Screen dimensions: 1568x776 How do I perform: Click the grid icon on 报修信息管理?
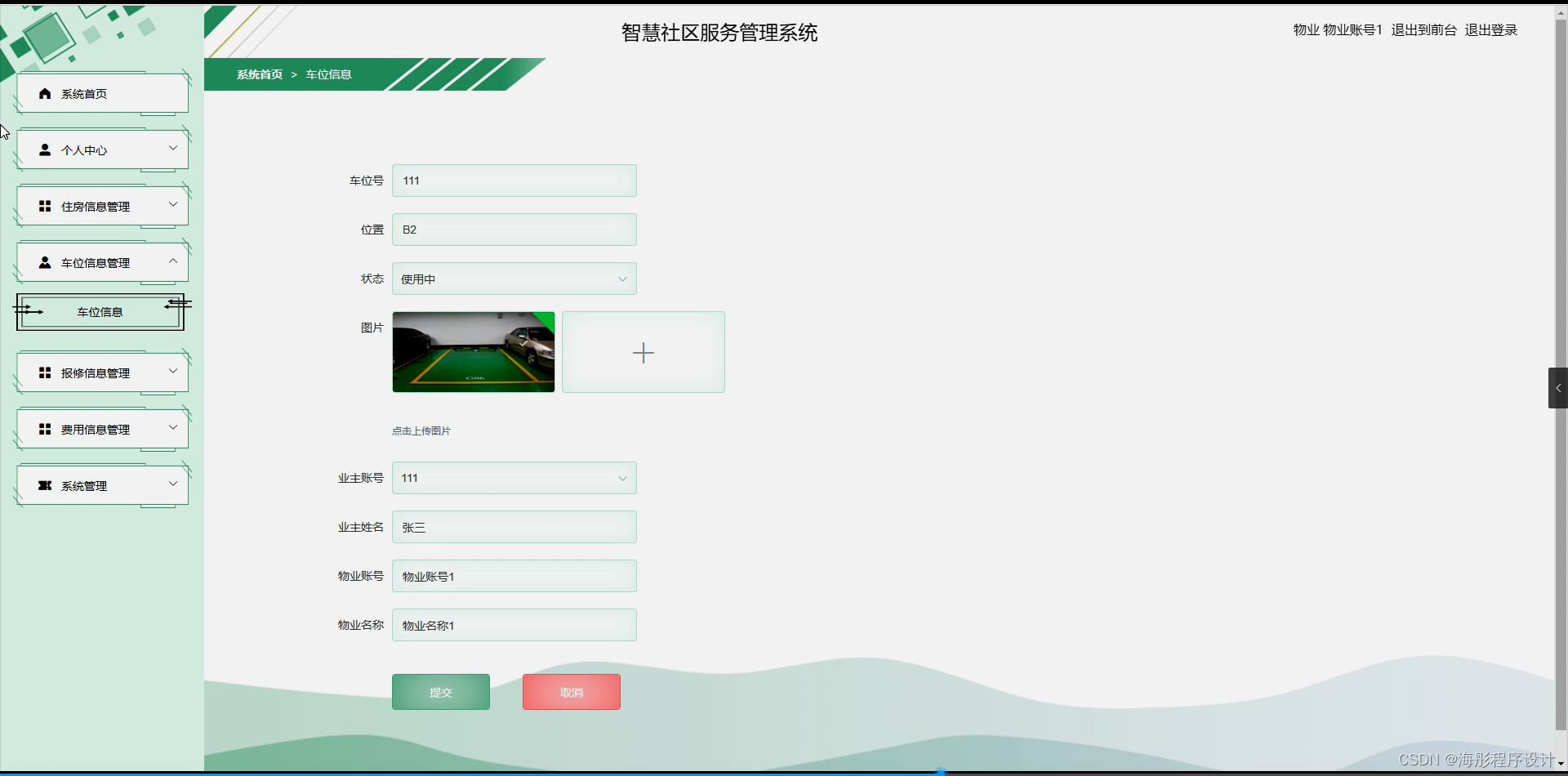coord(45,372)
